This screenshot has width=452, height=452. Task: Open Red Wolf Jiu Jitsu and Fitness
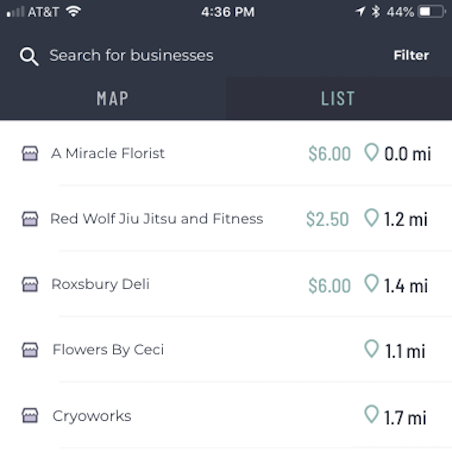(x=226, y=219)
